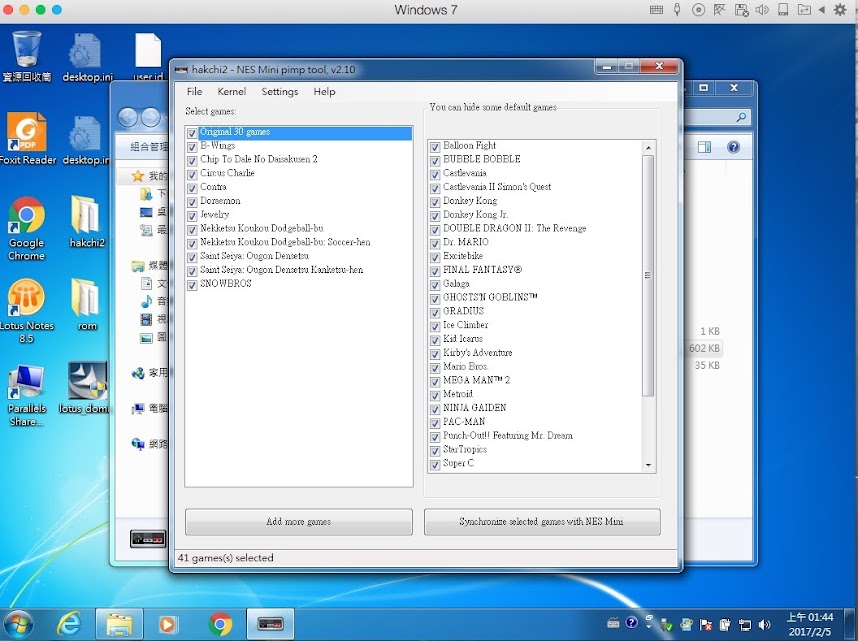Launch Internet Explorer from the taskbar
858x641 pixels.
69,624
